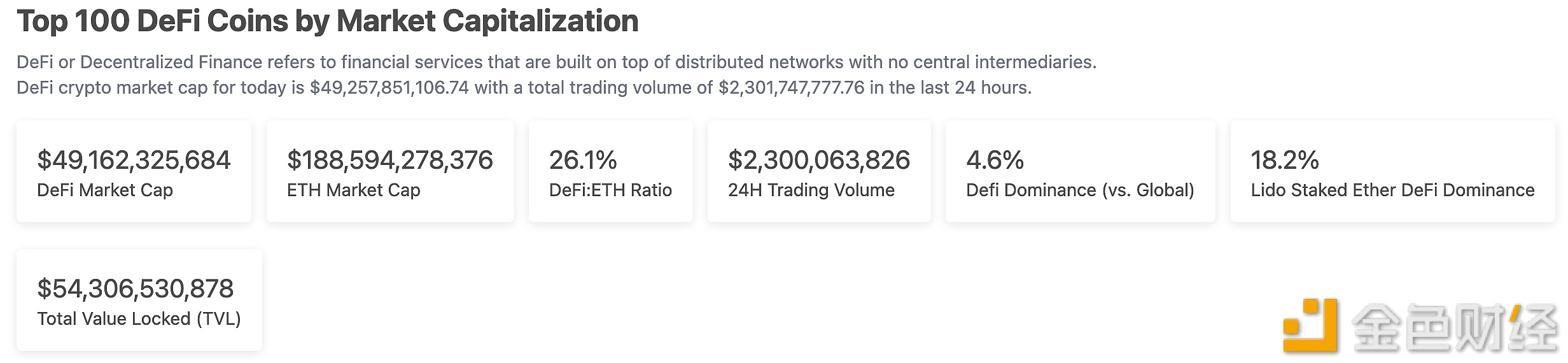Click the DeFi Market Cap label
The image size is (1568, 363).
105,190
